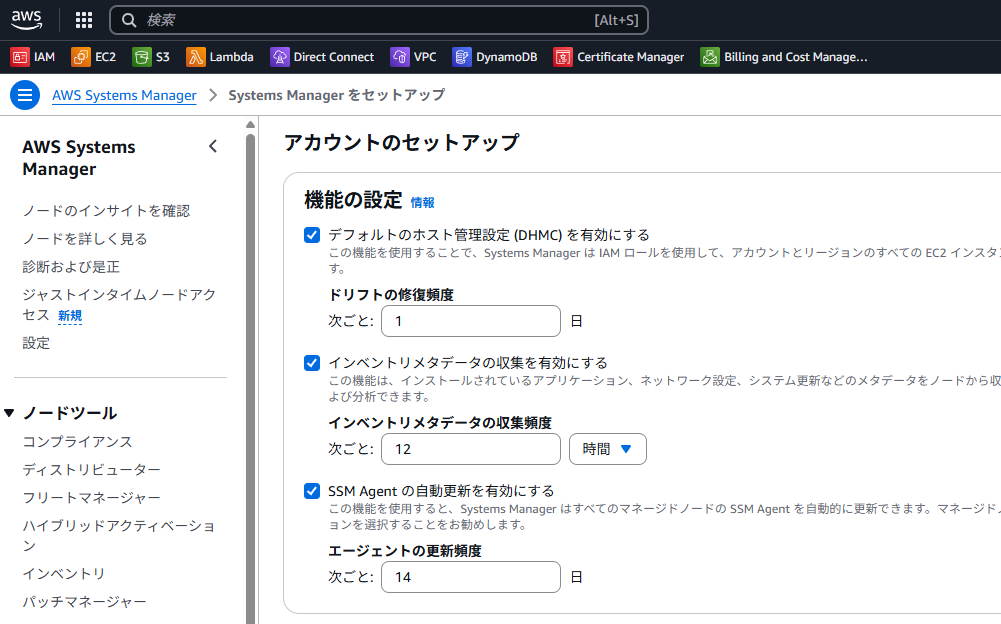Collapse the AWS Systems Manager side panel
Screen dimensions: 1001x624
click(213, 147)
